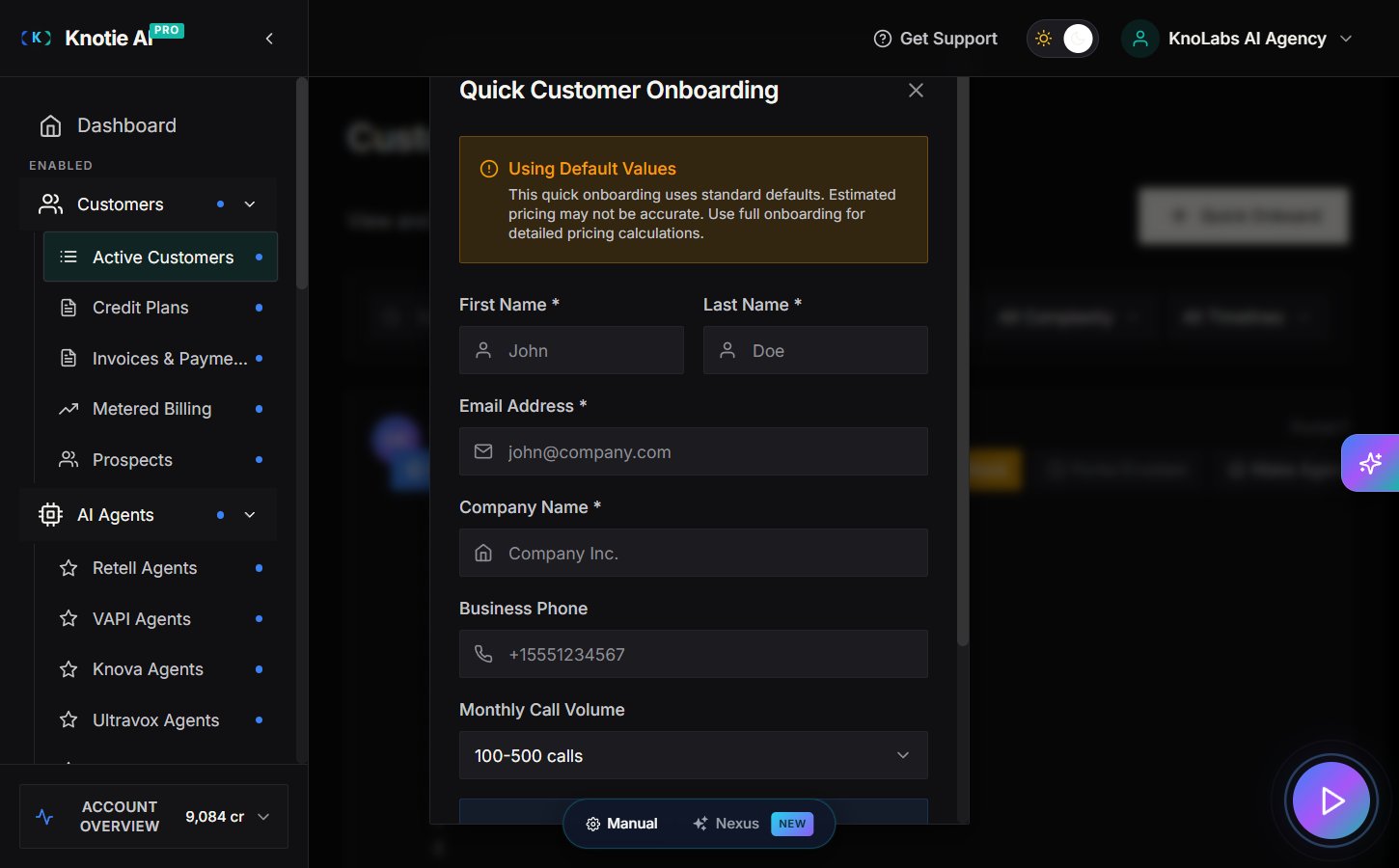The image size is (1399, 868).
Task: Click the First Name input field
Action: pos(571,350)
